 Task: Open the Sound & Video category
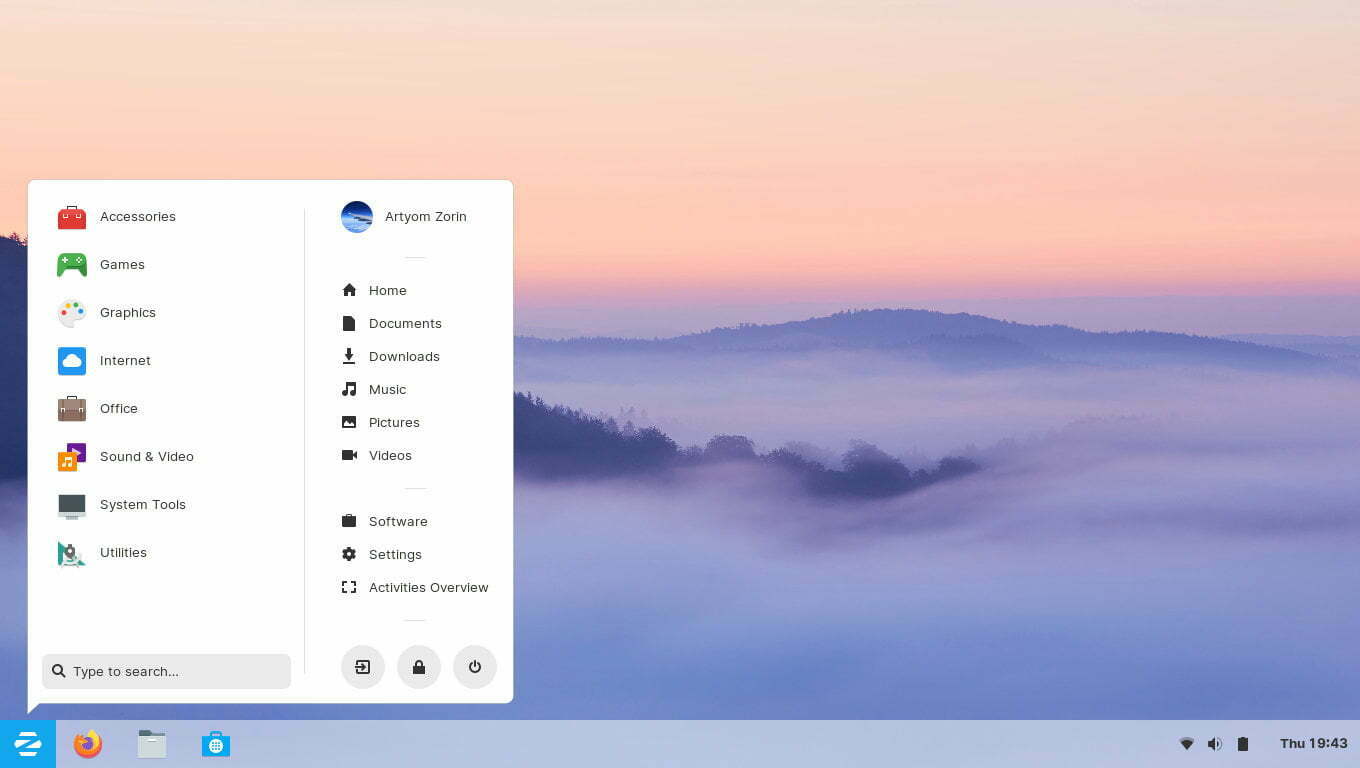(146, 456)
